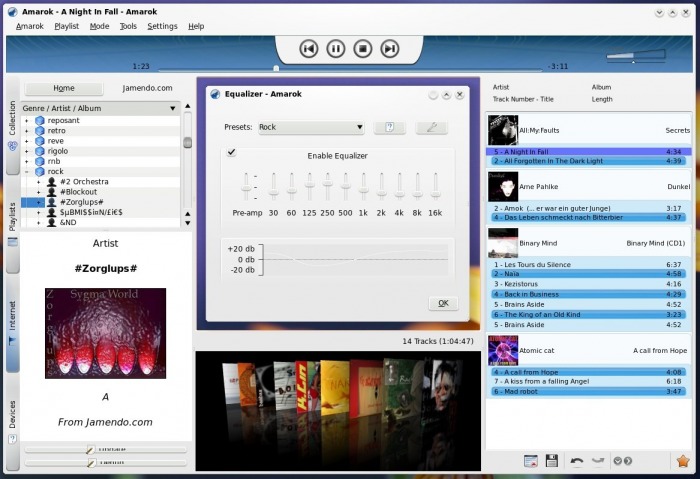Click OK in the Equalizer dialog
Screen dimensions: 700x479
pyautogui.click(x=443, y=304)
